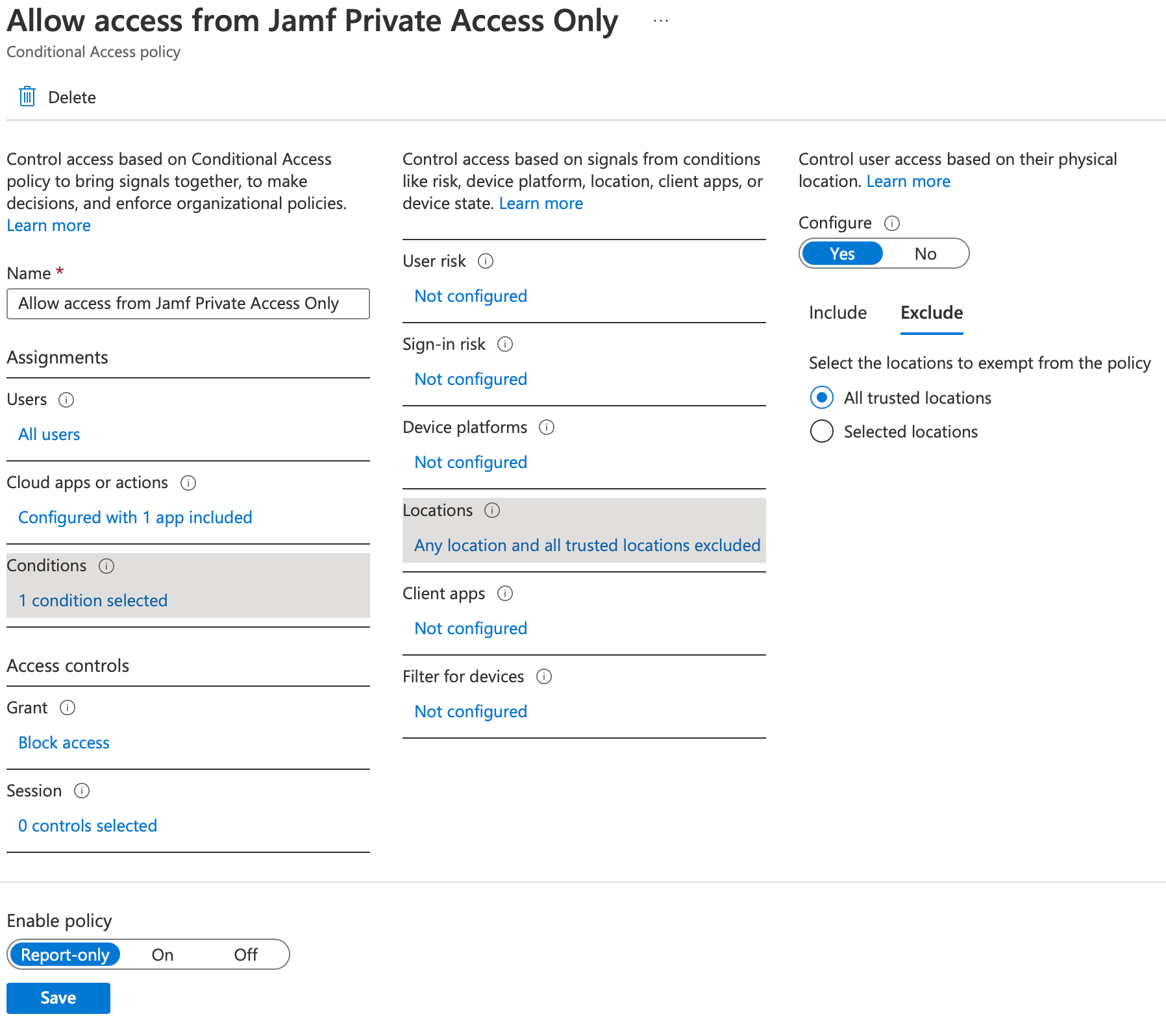Image resolution: width=1166 pixels, height=1036 pixels.
Task: Click the Delete label in toolbar
Action: click(x=72, y=97)
